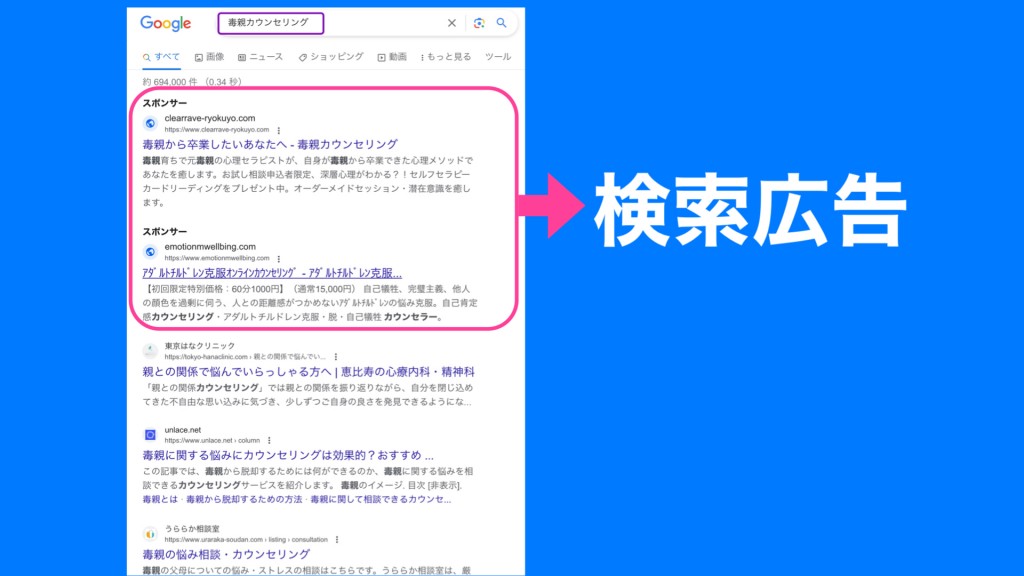The width and height of the screenshot is (1024, 576).
Task: Open the three-dot menu beside clearrave-ryokuyo.com URL
Action: tap(279, 130)
